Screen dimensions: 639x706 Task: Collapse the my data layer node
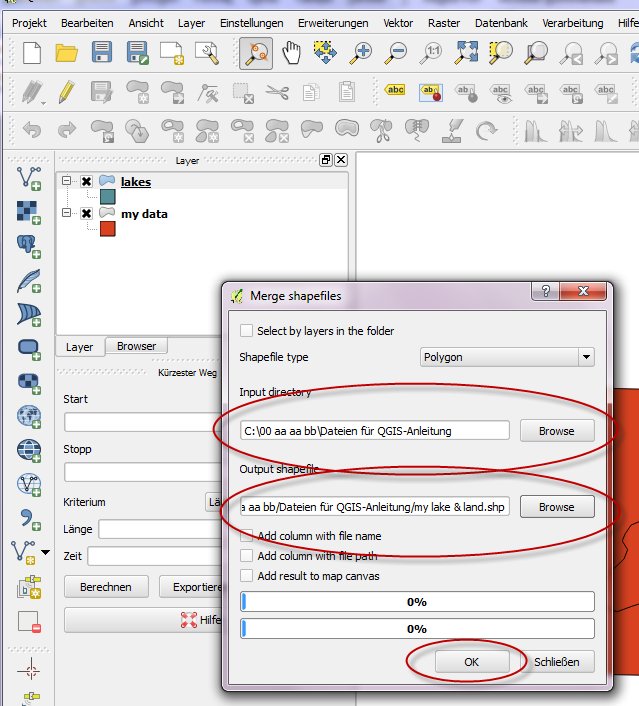coord(67,214)
